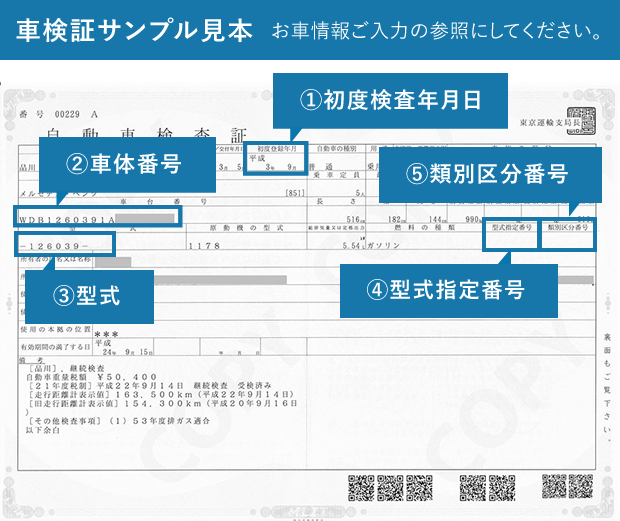Select the [品川]. 継続検査 remark line
The image size is (620, 521).
pyautogui.click(x=67, y=368)
